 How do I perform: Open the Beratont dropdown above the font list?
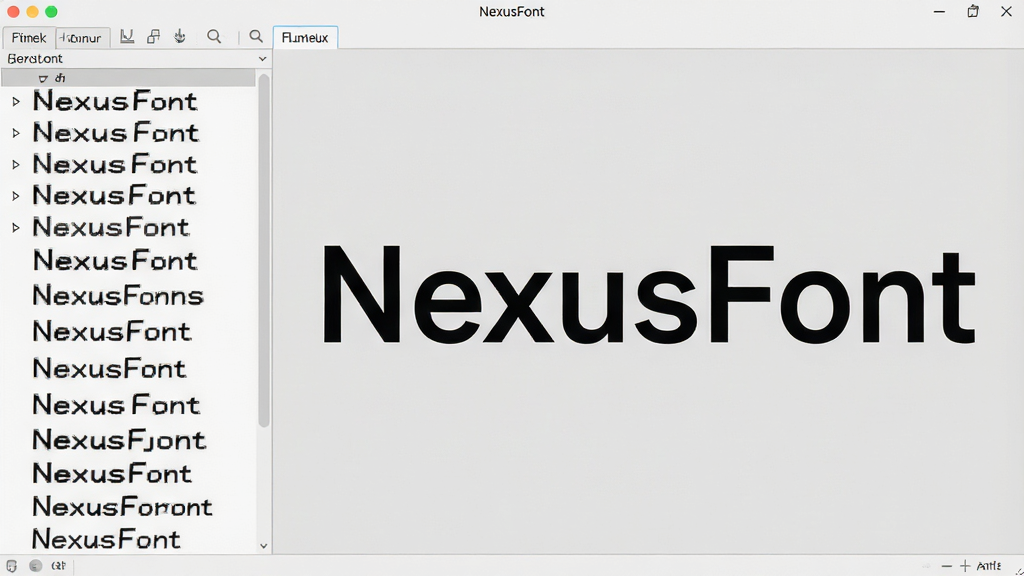coord(136,59)
